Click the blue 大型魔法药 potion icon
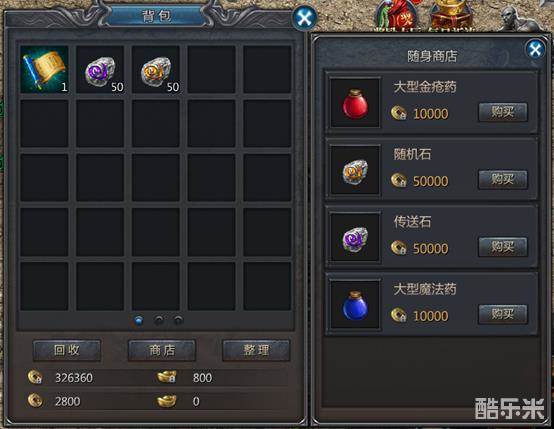Screen dimensions: 554x429 pos(355,305)
